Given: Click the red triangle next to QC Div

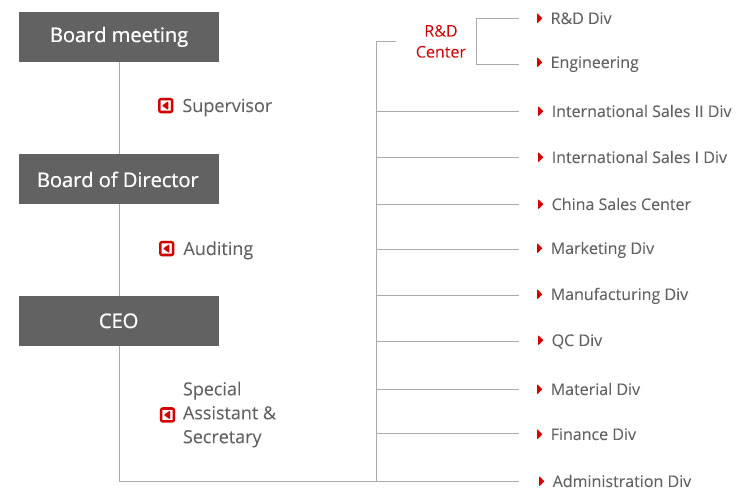Looking at the screenshot, I should click(540, 341).
